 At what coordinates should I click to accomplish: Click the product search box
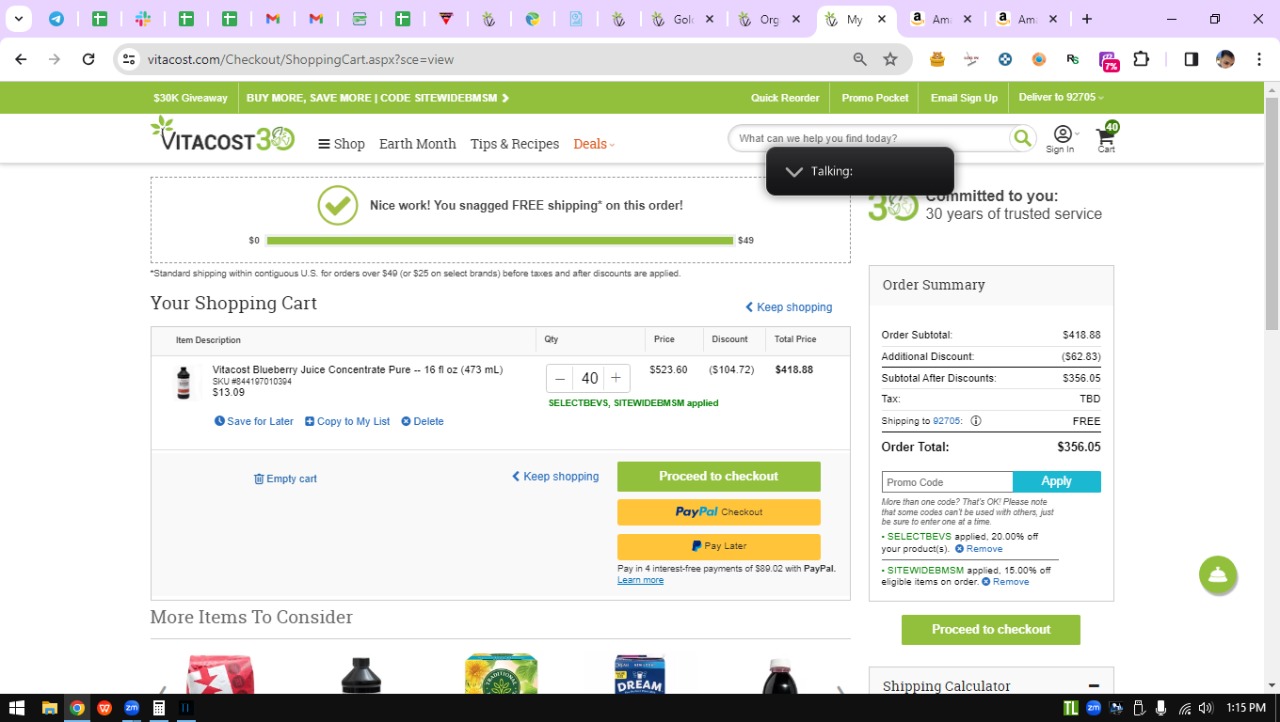pos(870,138)
